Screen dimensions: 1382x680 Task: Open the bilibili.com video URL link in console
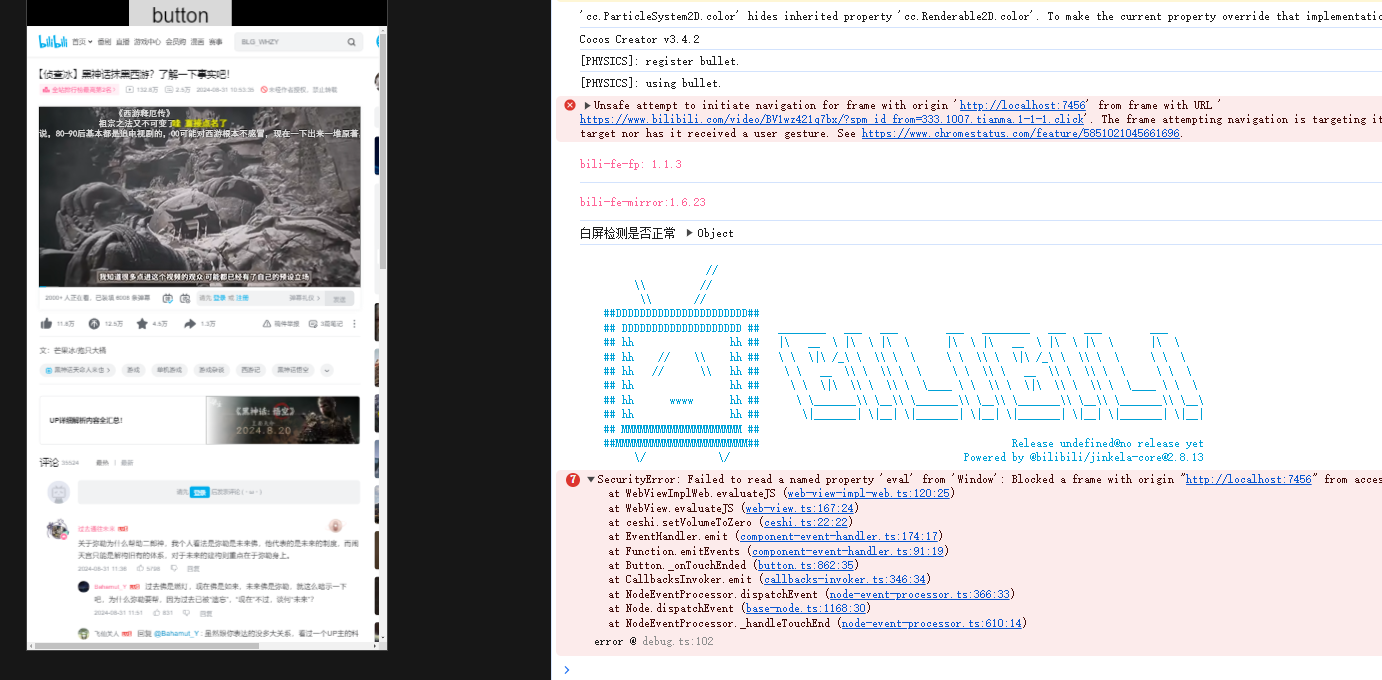click(832, 119)
